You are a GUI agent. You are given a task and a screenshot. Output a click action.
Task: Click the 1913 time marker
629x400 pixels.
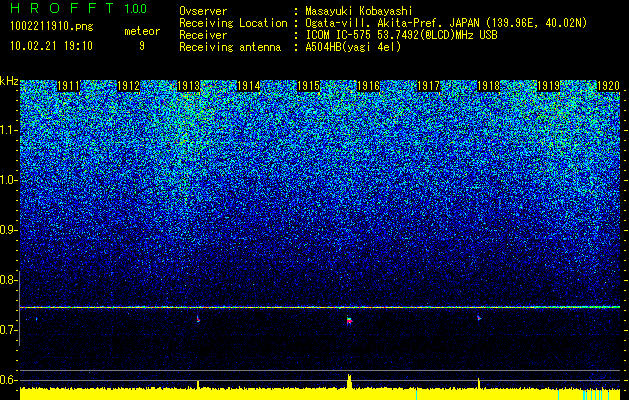pyautogui.click(x=189, y=86)
